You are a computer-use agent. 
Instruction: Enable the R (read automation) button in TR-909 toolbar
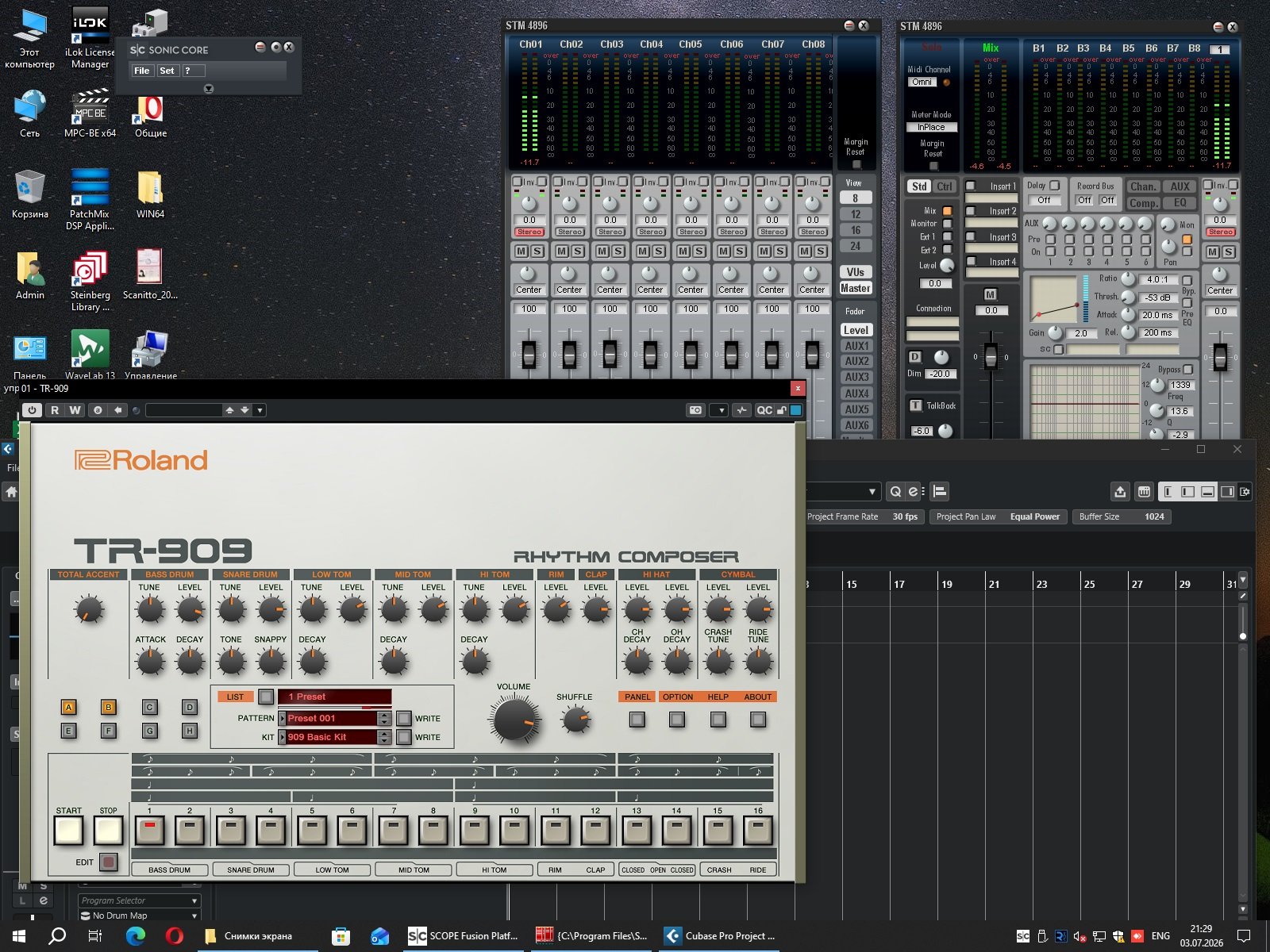55,410
